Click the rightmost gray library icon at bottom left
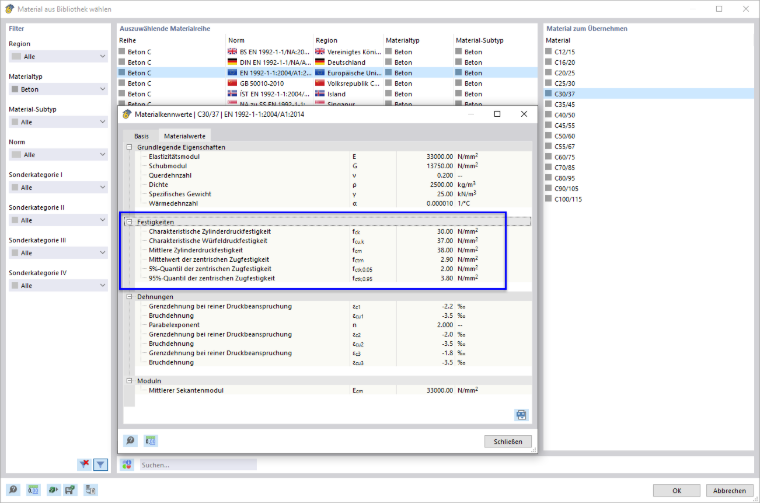 click(x=91, y=490)
